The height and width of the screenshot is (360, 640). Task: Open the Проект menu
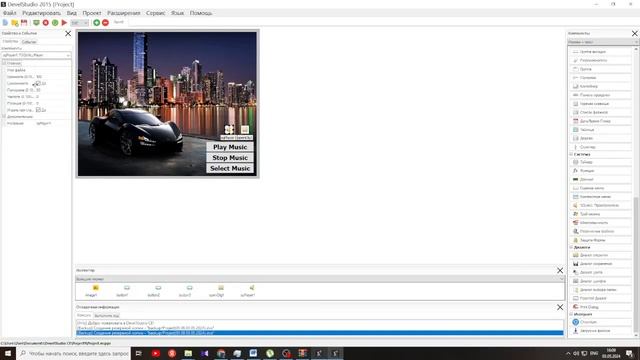[x=92, y=13]
